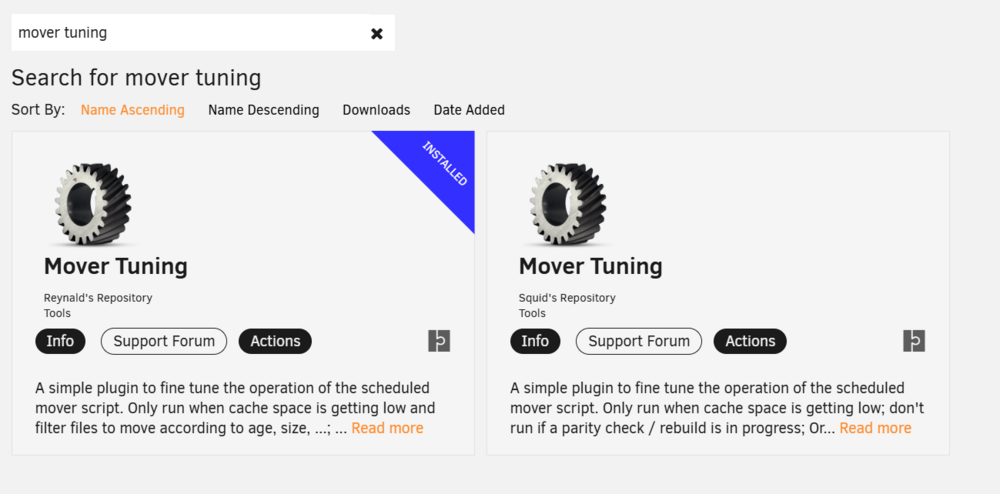
Task: Click the gear image of Squid's Mover Tuning
Action: (x=568, y=204)
